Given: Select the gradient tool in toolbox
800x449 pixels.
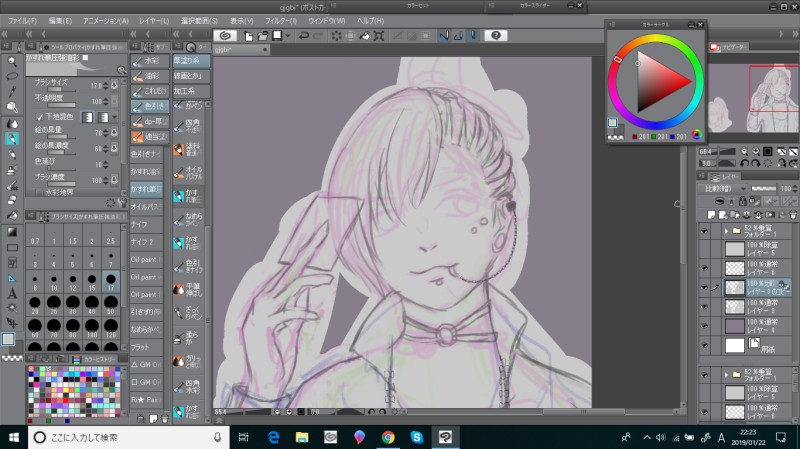Looking at the screenshot, I should pos(12,232).
